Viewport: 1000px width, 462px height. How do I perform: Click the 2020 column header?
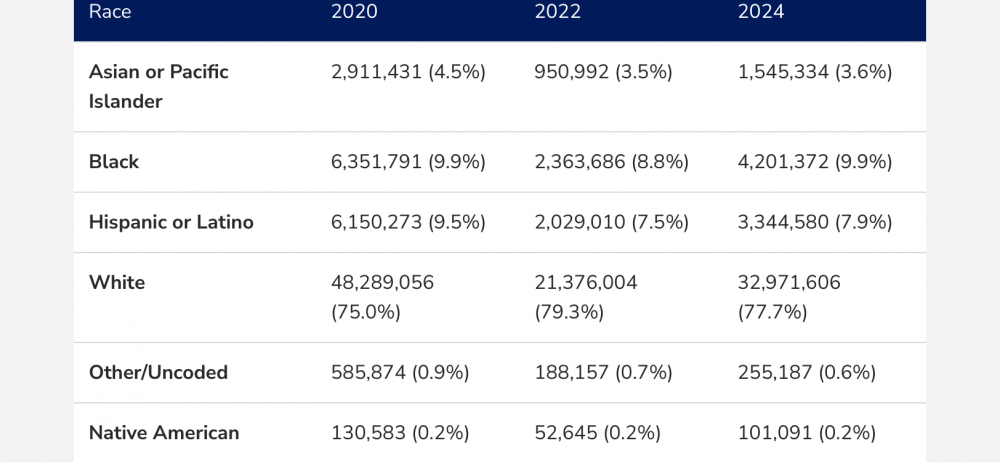pyautogui.click(x=354, y=12)
